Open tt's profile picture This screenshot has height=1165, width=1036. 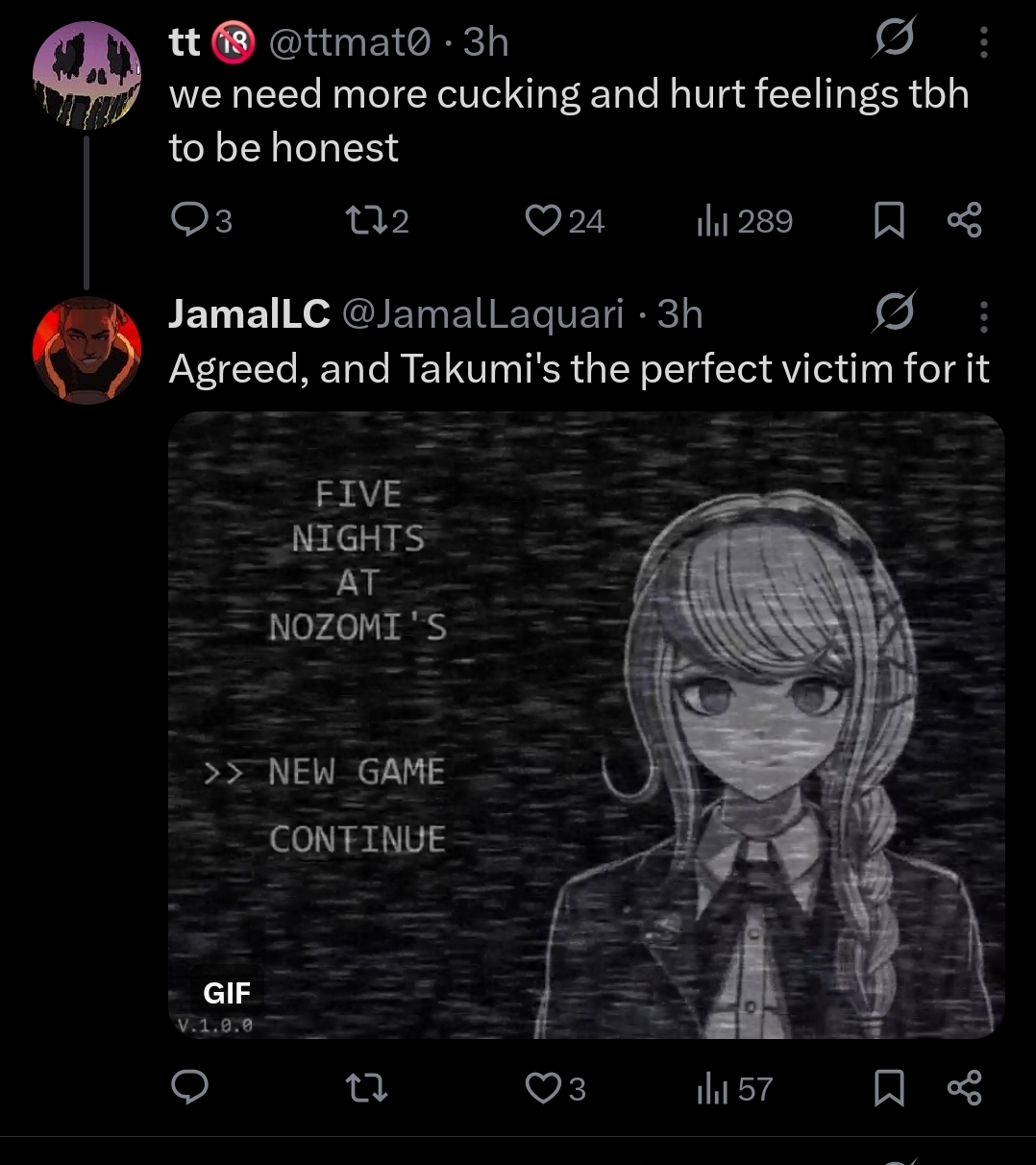(86, 76)
